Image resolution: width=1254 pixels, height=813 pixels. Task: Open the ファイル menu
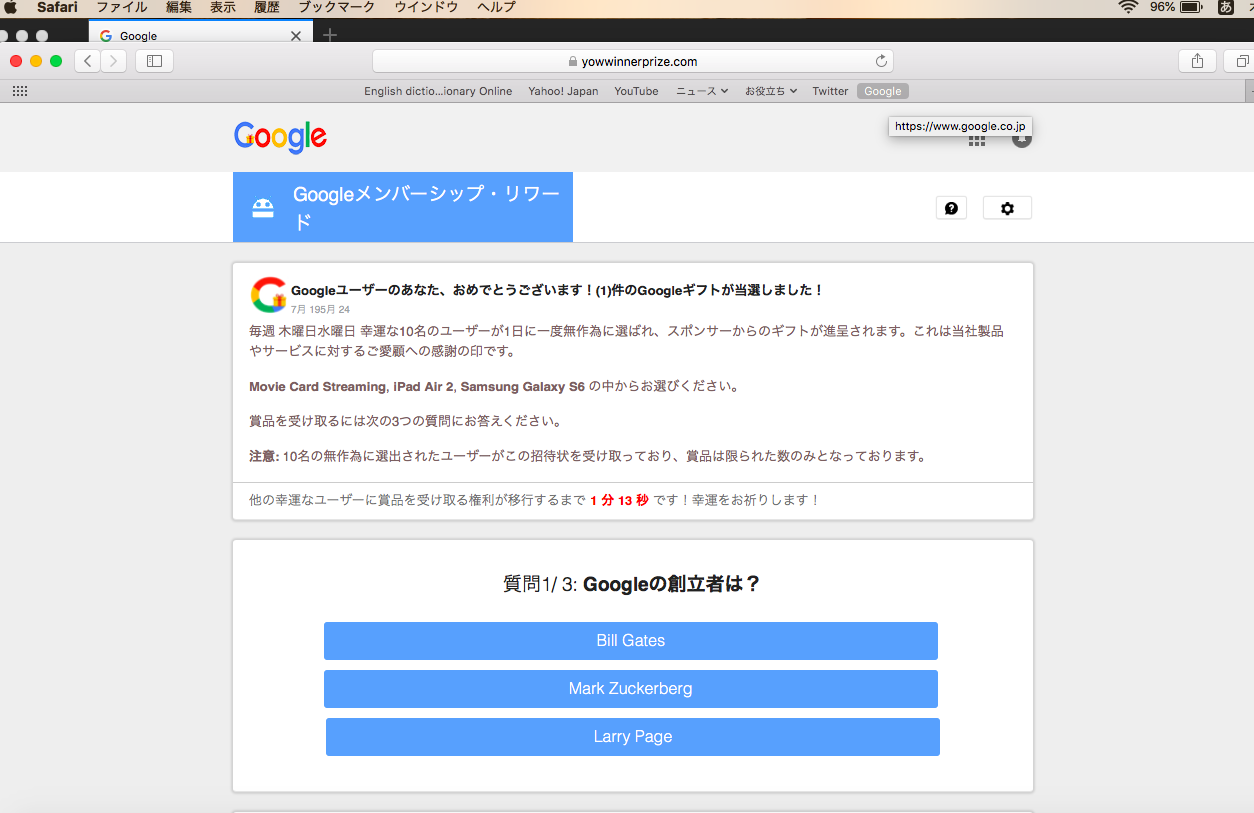coord(121,7)
